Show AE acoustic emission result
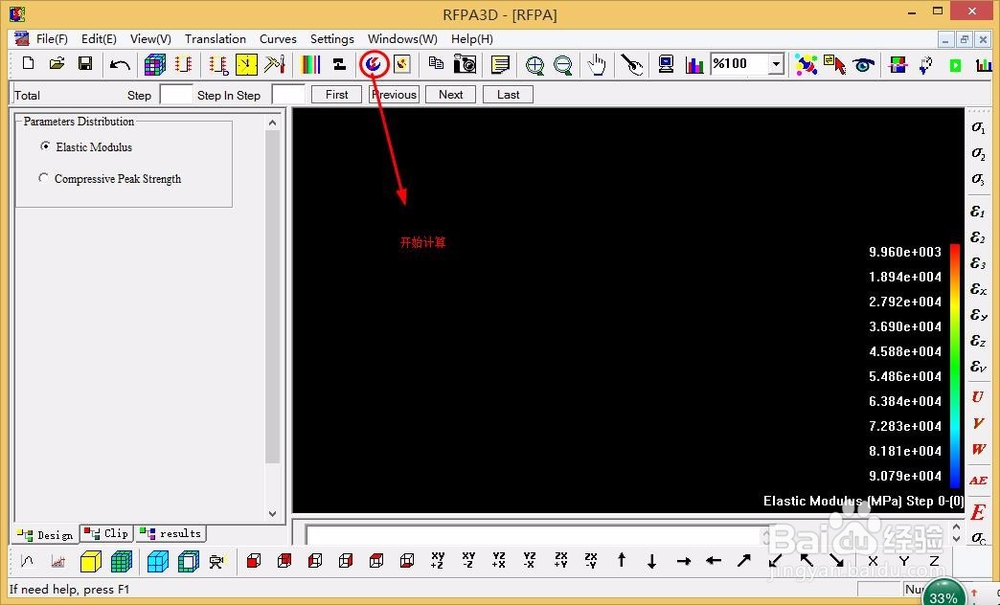This screenshot has width=1000, height=605. click(978, 480)
